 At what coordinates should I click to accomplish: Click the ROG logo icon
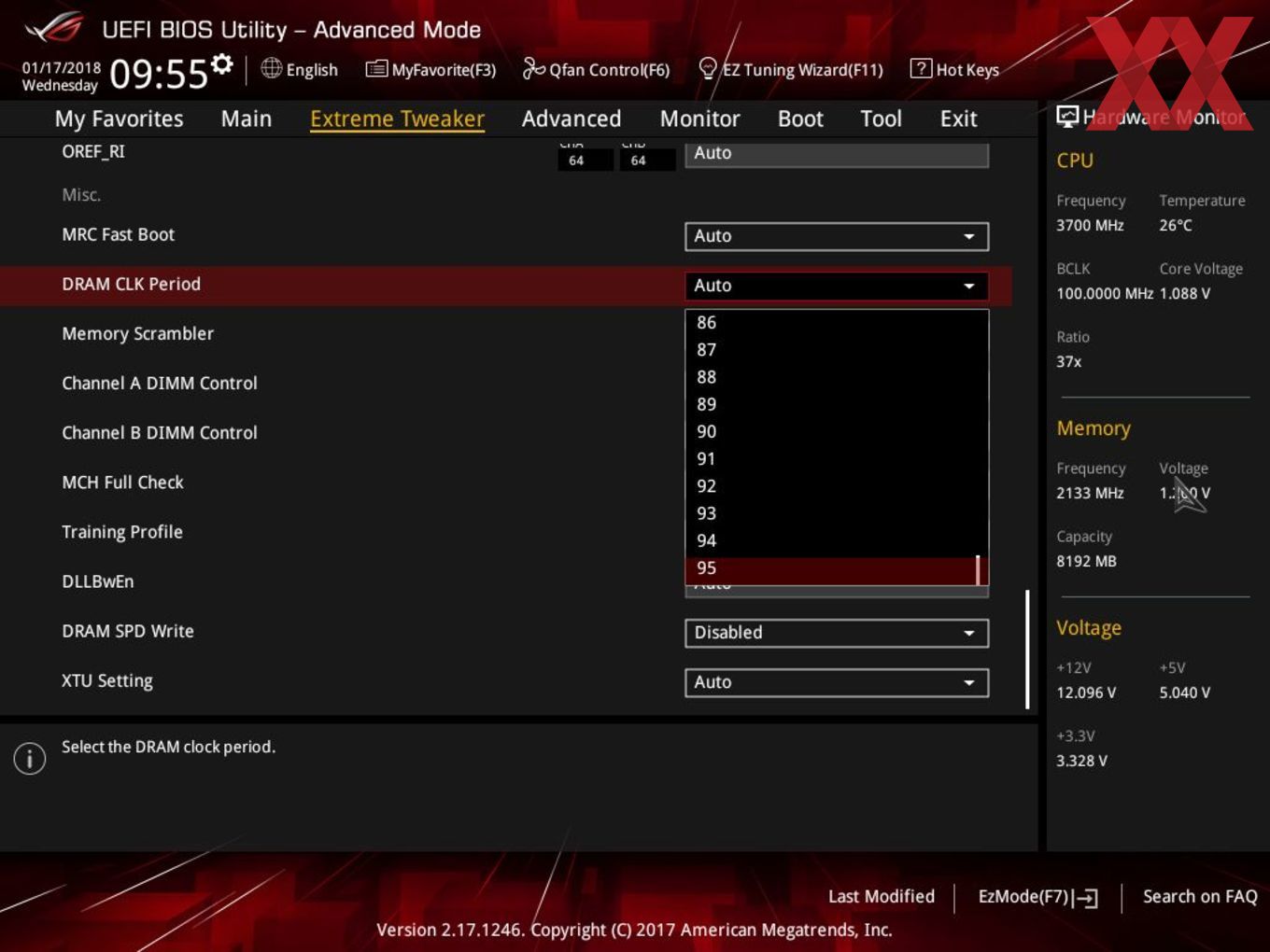point(55,29)
